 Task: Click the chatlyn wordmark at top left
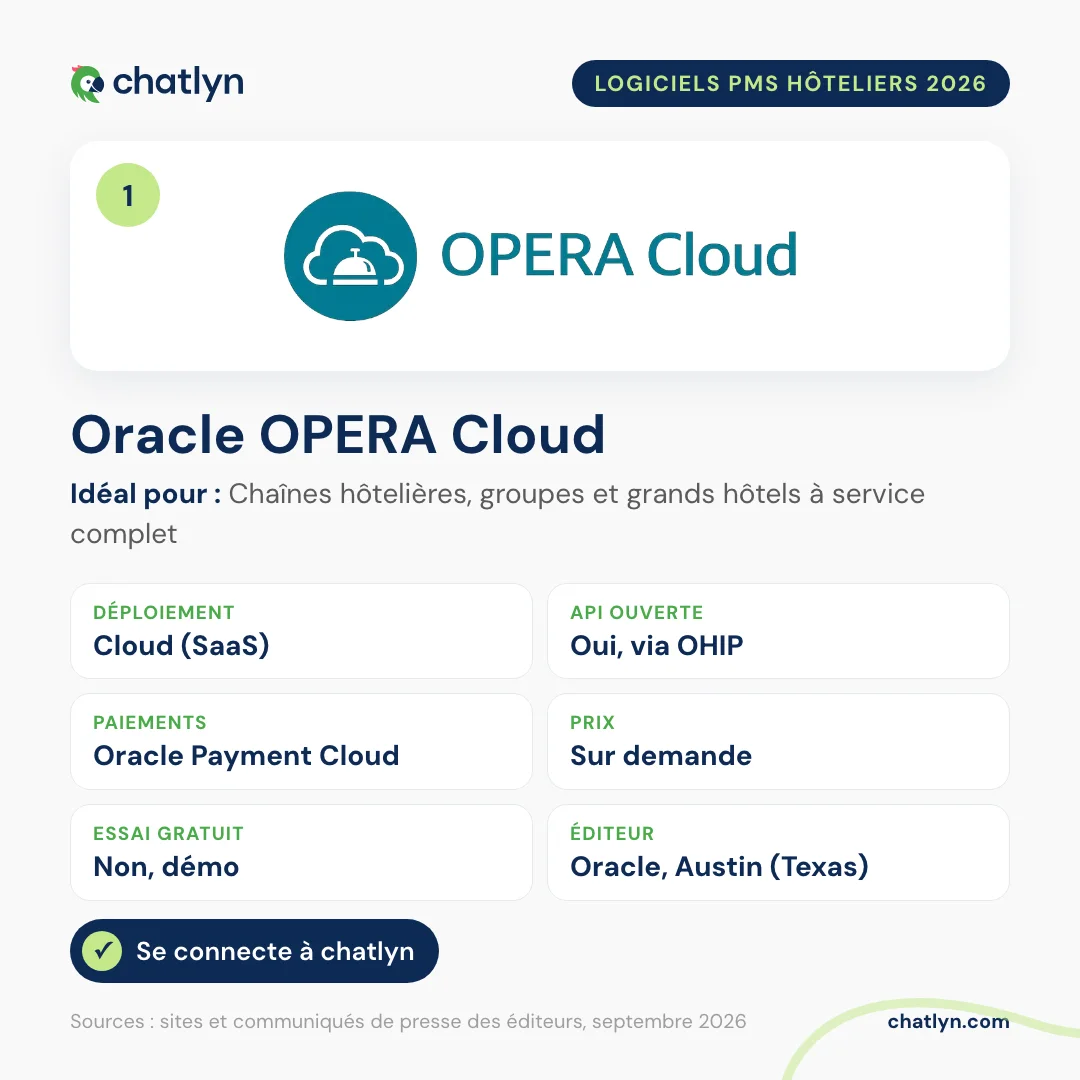tap(178, 83)
